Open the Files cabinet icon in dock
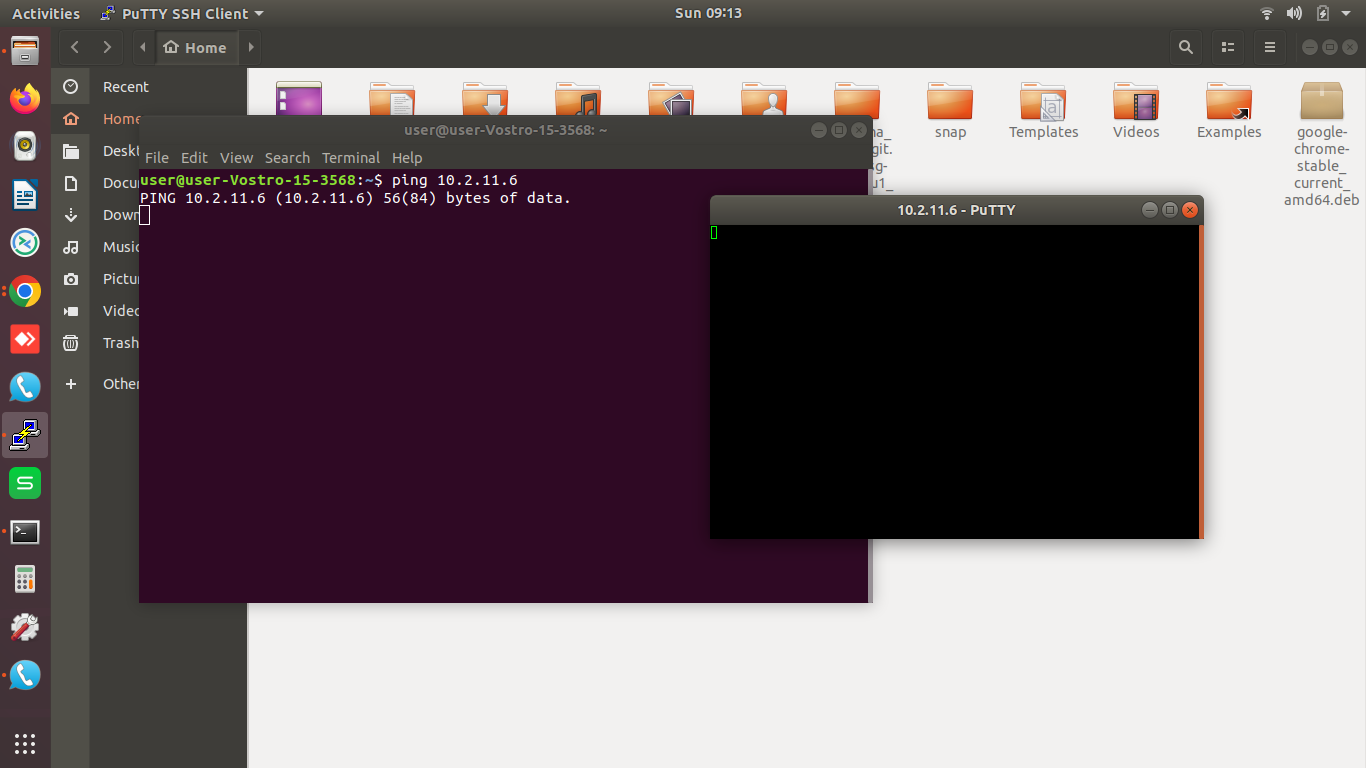 pos(25,50)
